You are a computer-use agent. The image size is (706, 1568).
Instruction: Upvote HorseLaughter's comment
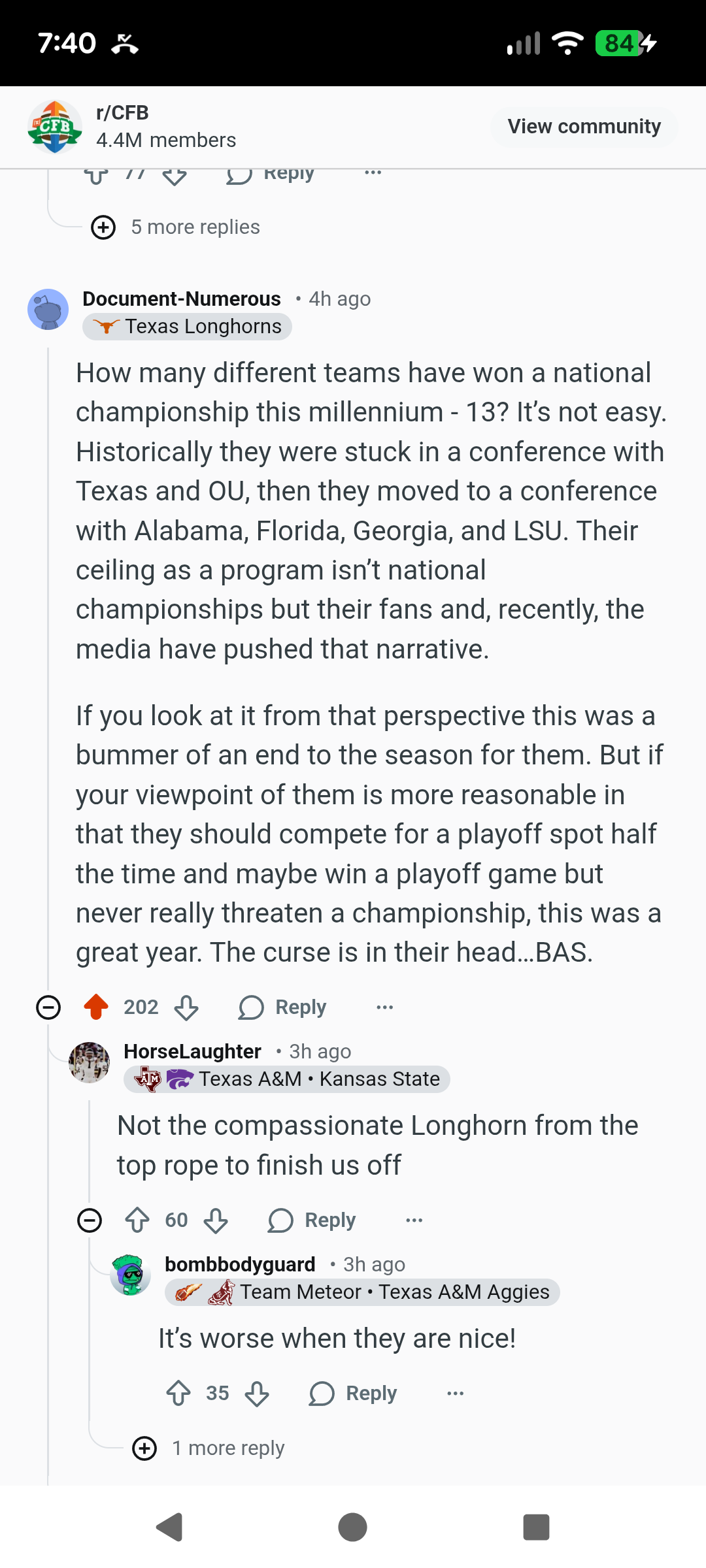click(x=137, y=1220)
